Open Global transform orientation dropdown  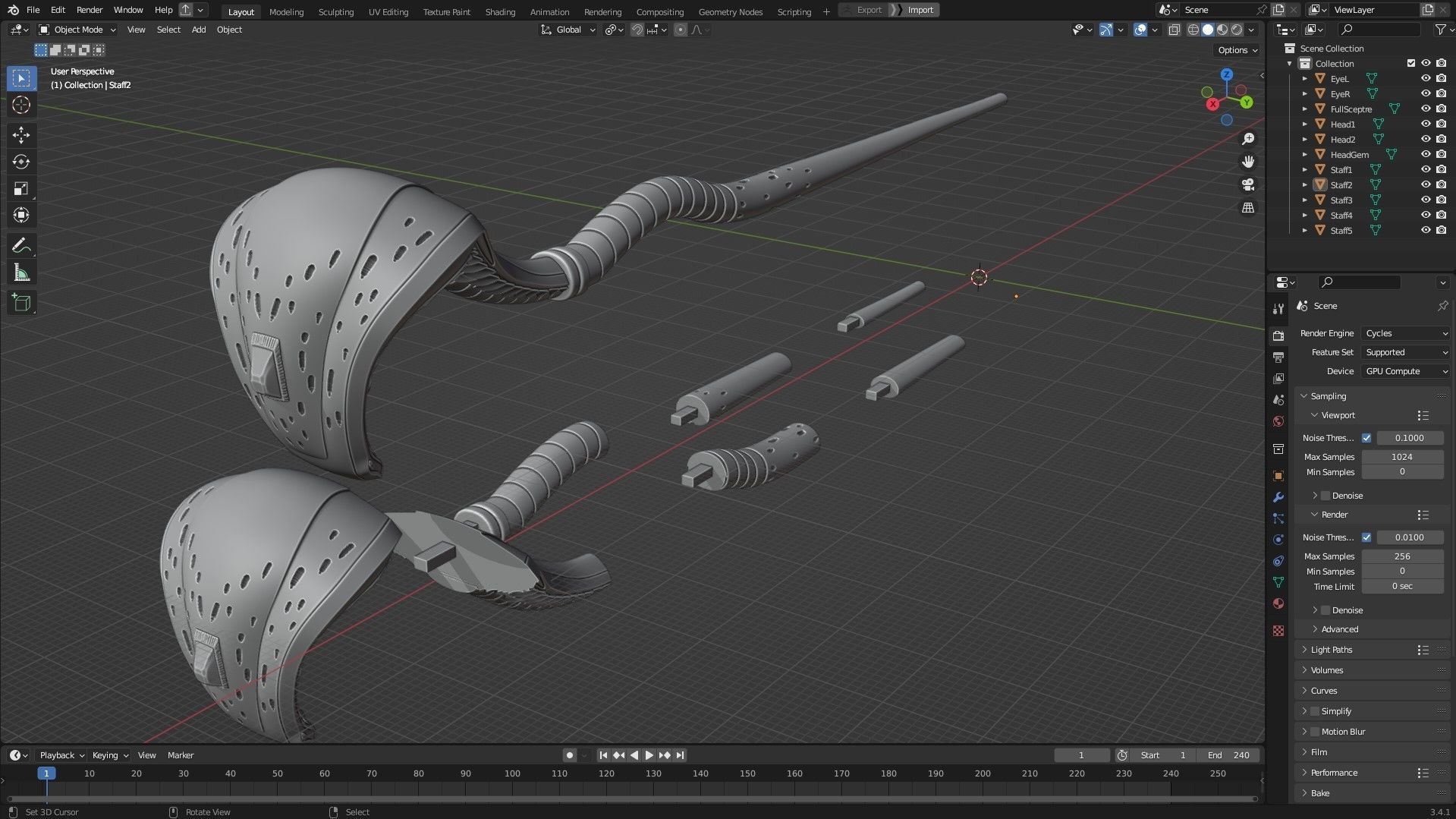568,30
